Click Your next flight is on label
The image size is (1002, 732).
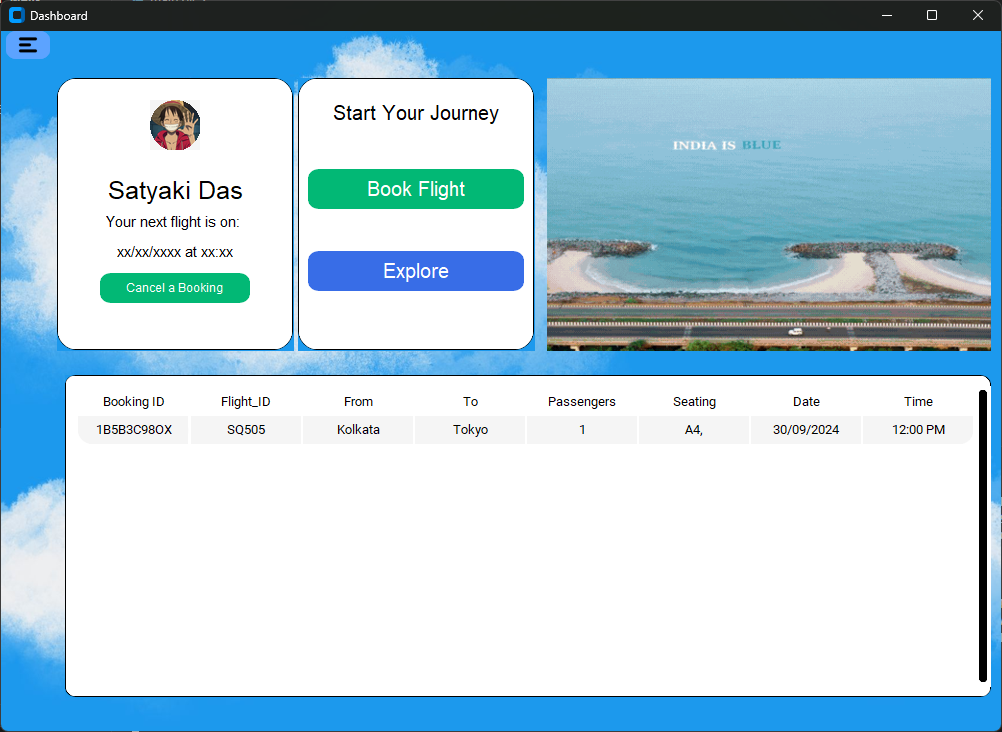point(173,222)
